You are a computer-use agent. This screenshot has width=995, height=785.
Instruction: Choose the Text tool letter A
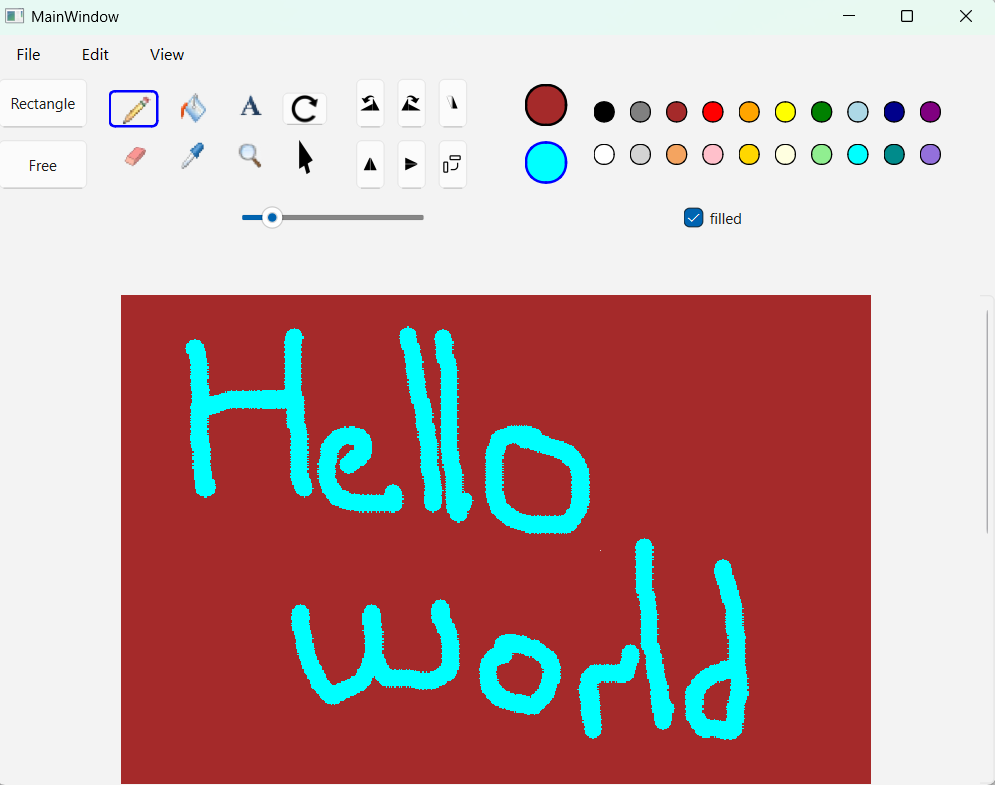tap(250, 106)
